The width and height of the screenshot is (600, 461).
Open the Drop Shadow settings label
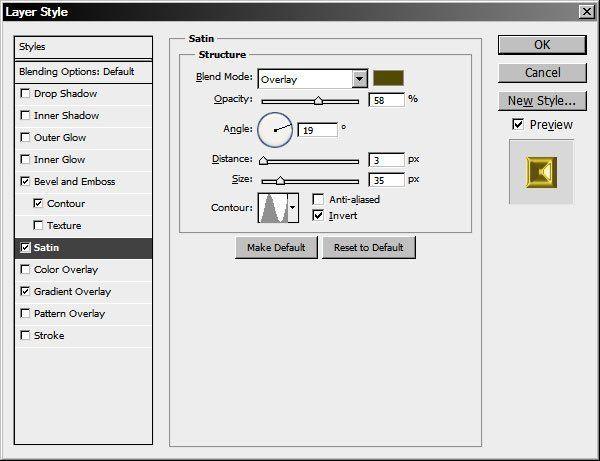click(65, 94)
